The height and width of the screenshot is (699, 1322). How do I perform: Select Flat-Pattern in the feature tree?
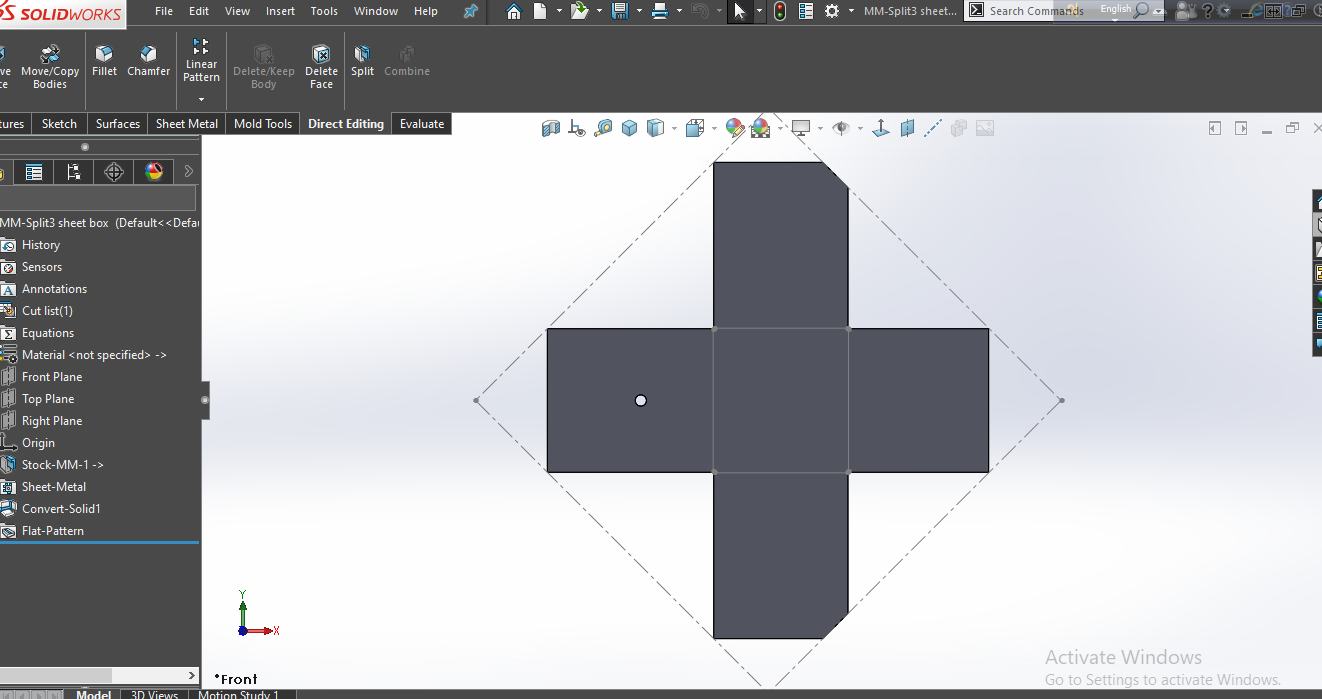point(53,531)
